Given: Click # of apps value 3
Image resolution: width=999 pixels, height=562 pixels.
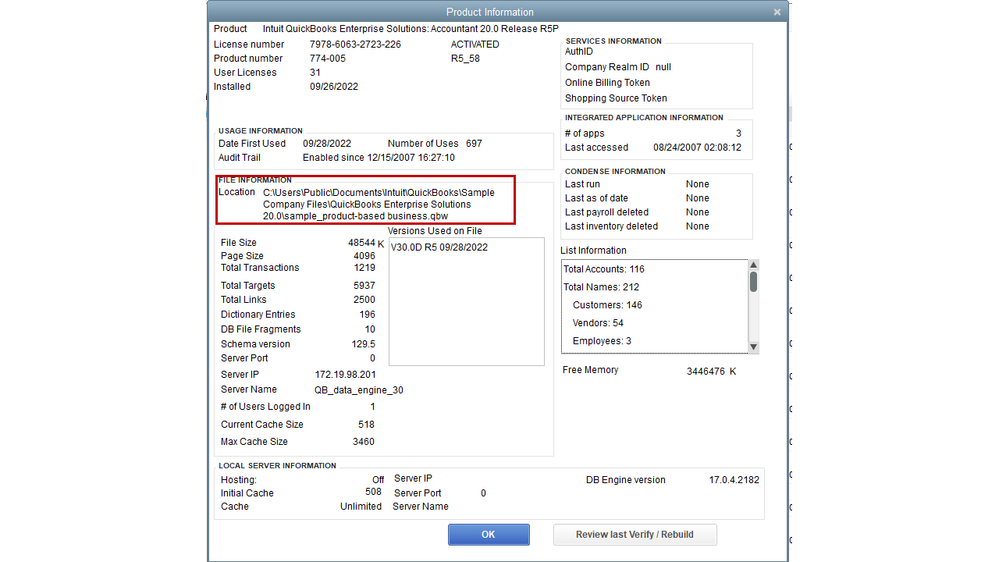Looking at the screenshot, I should point(738,134).
